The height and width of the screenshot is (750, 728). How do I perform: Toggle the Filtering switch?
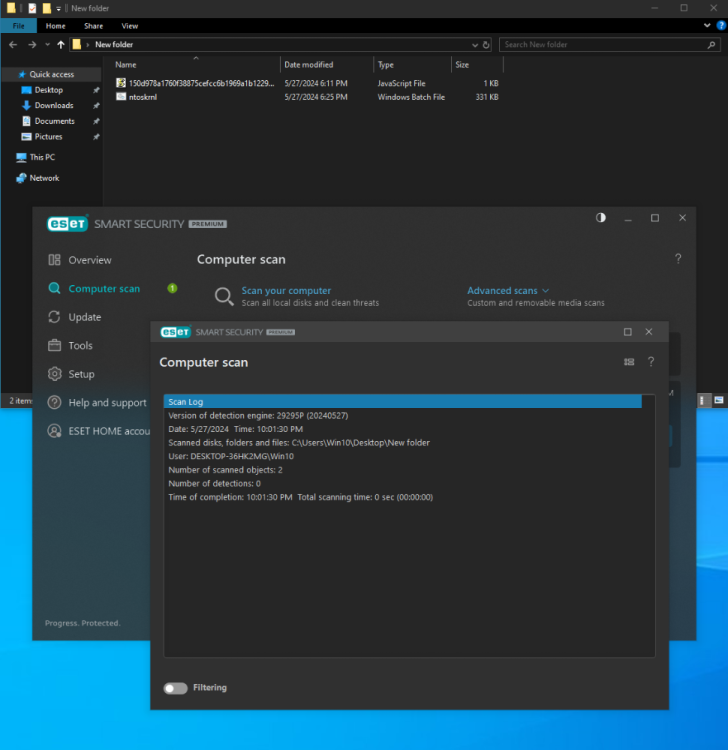coord(176,688)
